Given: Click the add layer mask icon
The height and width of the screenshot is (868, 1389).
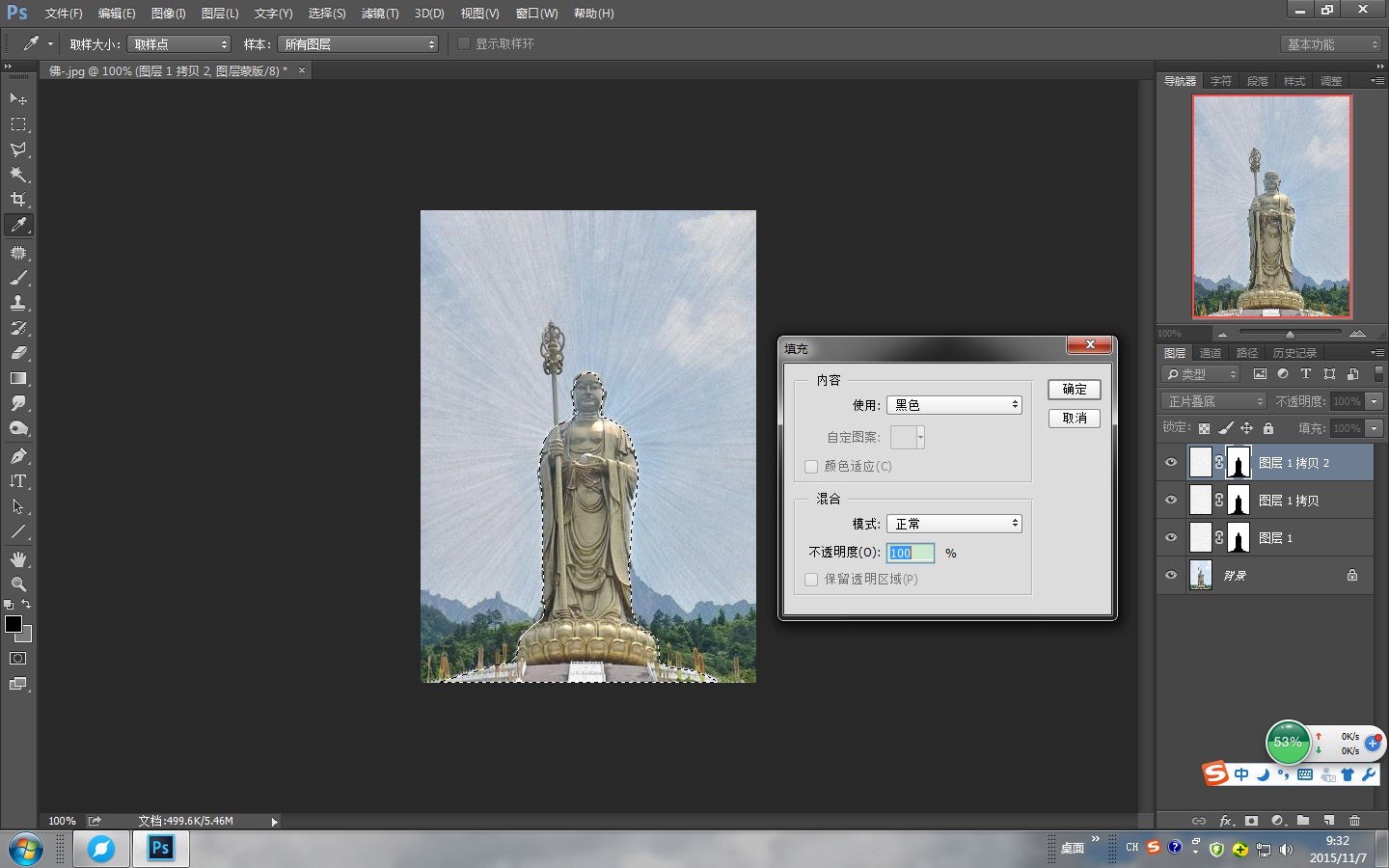Looking at the screenshot, I should pyautogui.click(x=1251, y=821).
